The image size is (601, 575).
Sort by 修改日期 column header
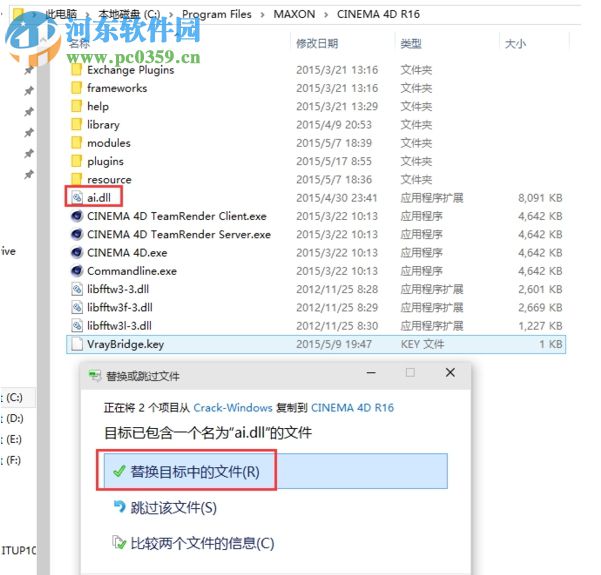coord(317,43)
